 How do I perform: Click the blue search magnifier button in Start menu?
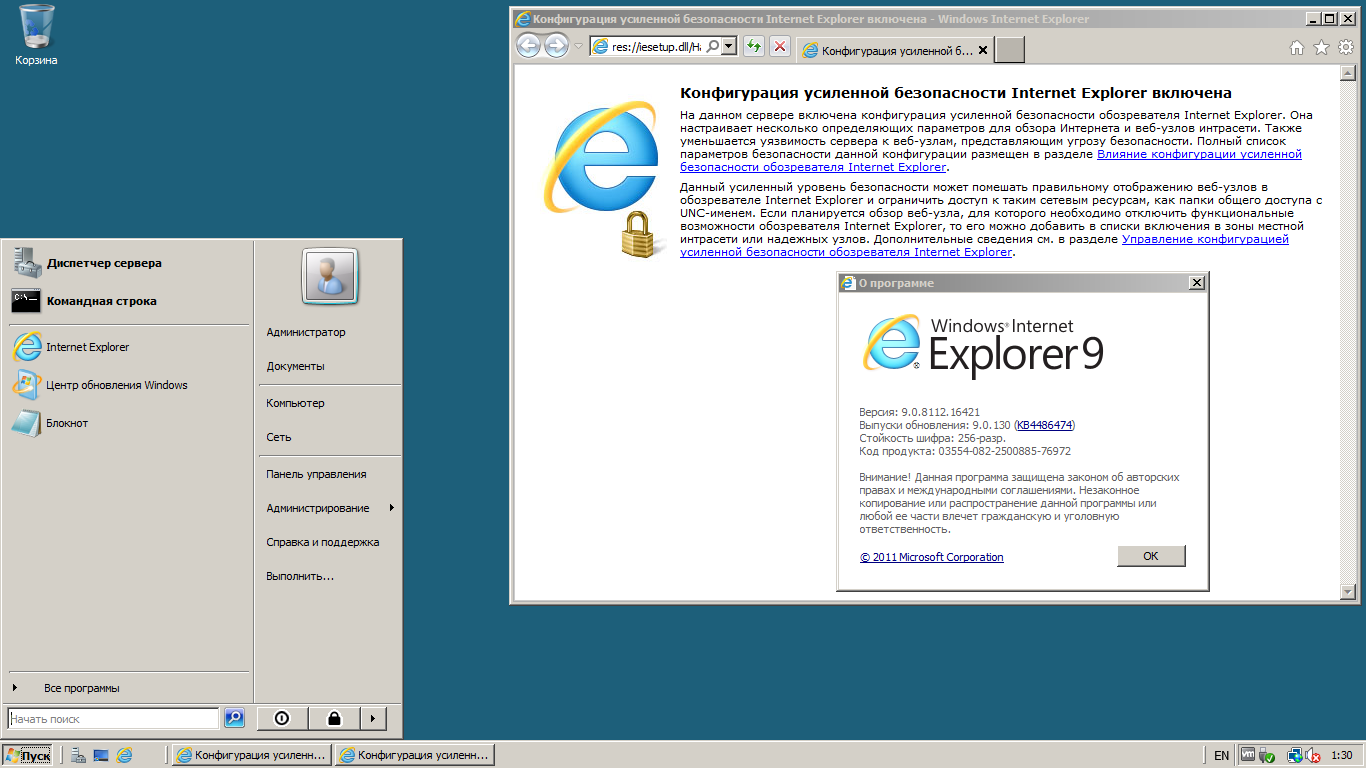point(234,718)
